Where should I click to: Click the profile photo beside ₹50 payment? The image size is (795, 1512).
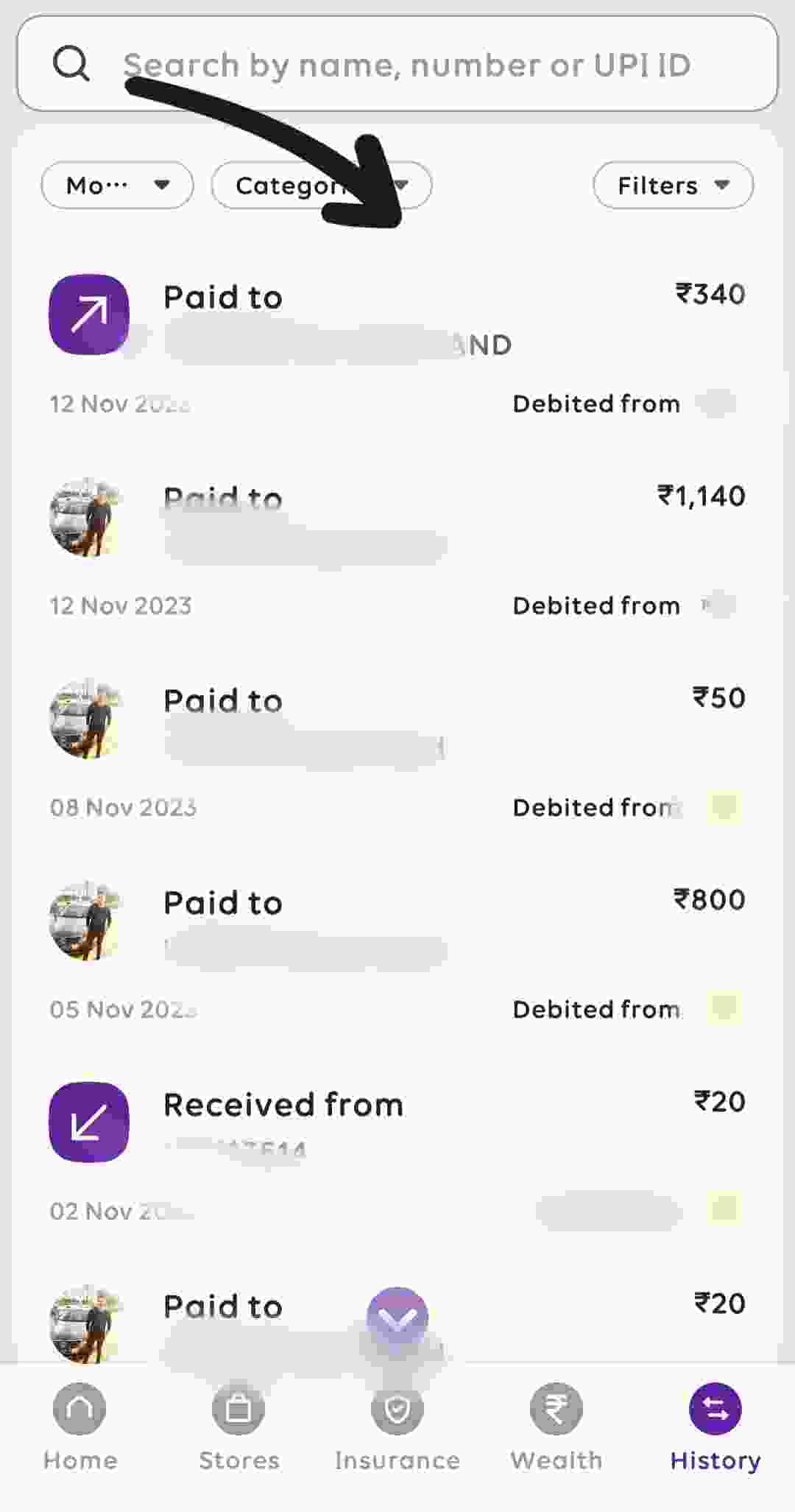[x=85, y=720]
